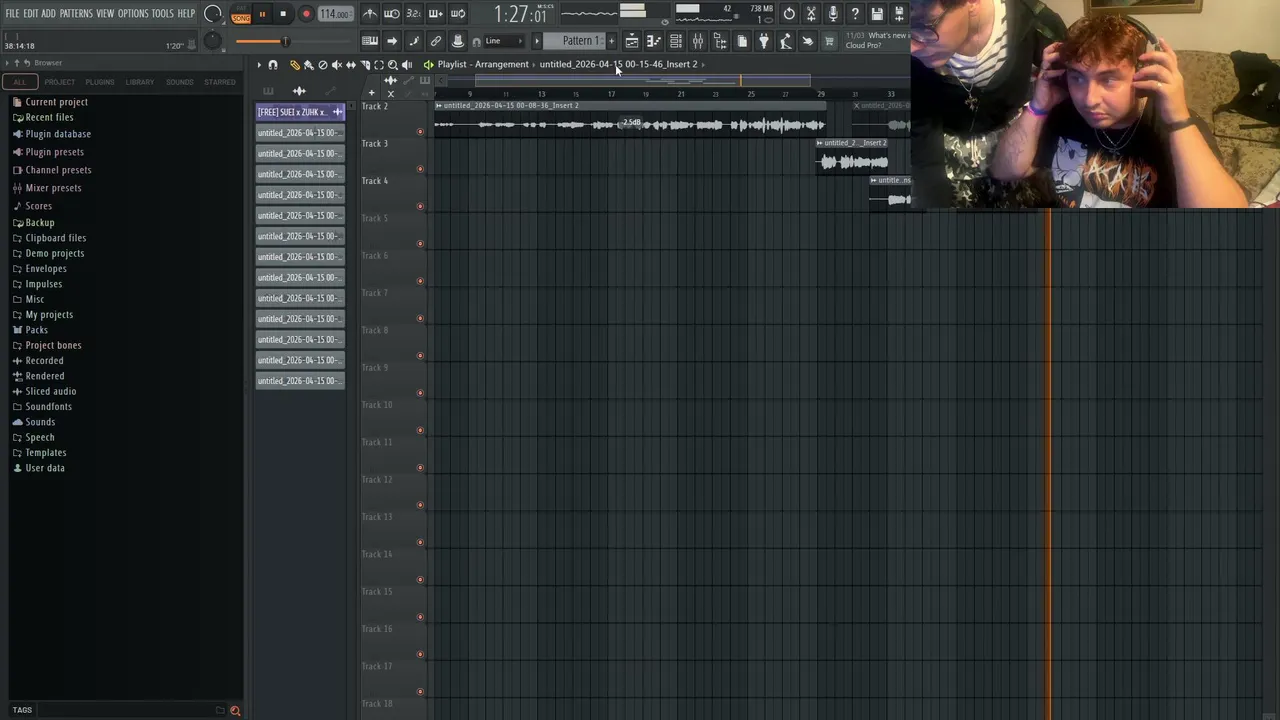The width and height of the screenshot is (1280, 720).
Task: Select the mute tool in playlist toolbar
Action: pyautogui.click(x=336, y=65)
